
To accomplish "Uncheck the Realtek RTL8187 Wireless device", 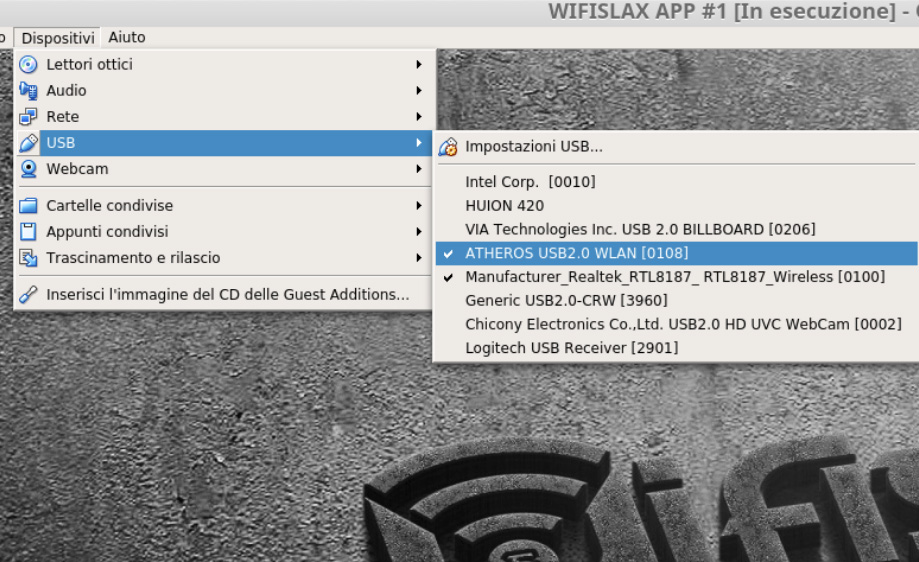I will (676, 277).
